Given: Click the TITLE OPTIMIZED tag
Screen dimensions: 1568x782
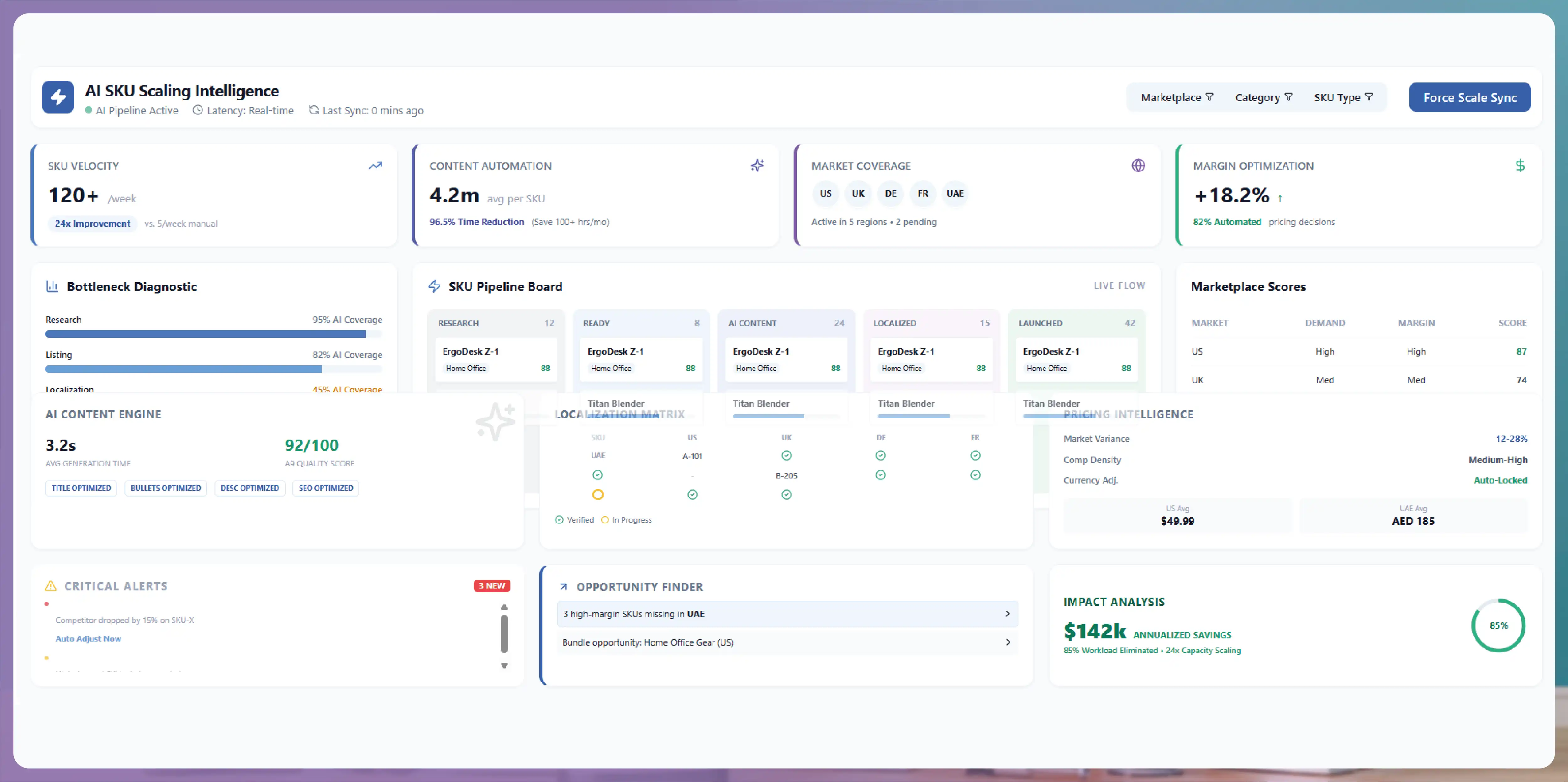Looking at the screenshot, I should (81, 488).
